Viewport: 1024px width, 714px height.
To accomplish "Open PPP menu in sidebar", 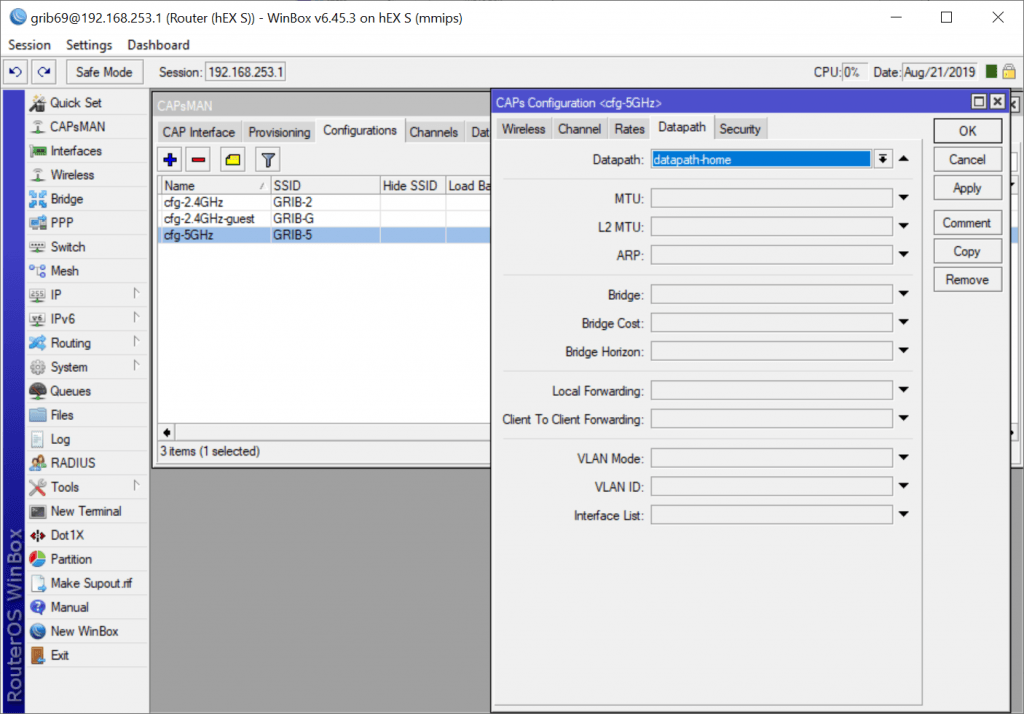I will (x=61, y=223).
